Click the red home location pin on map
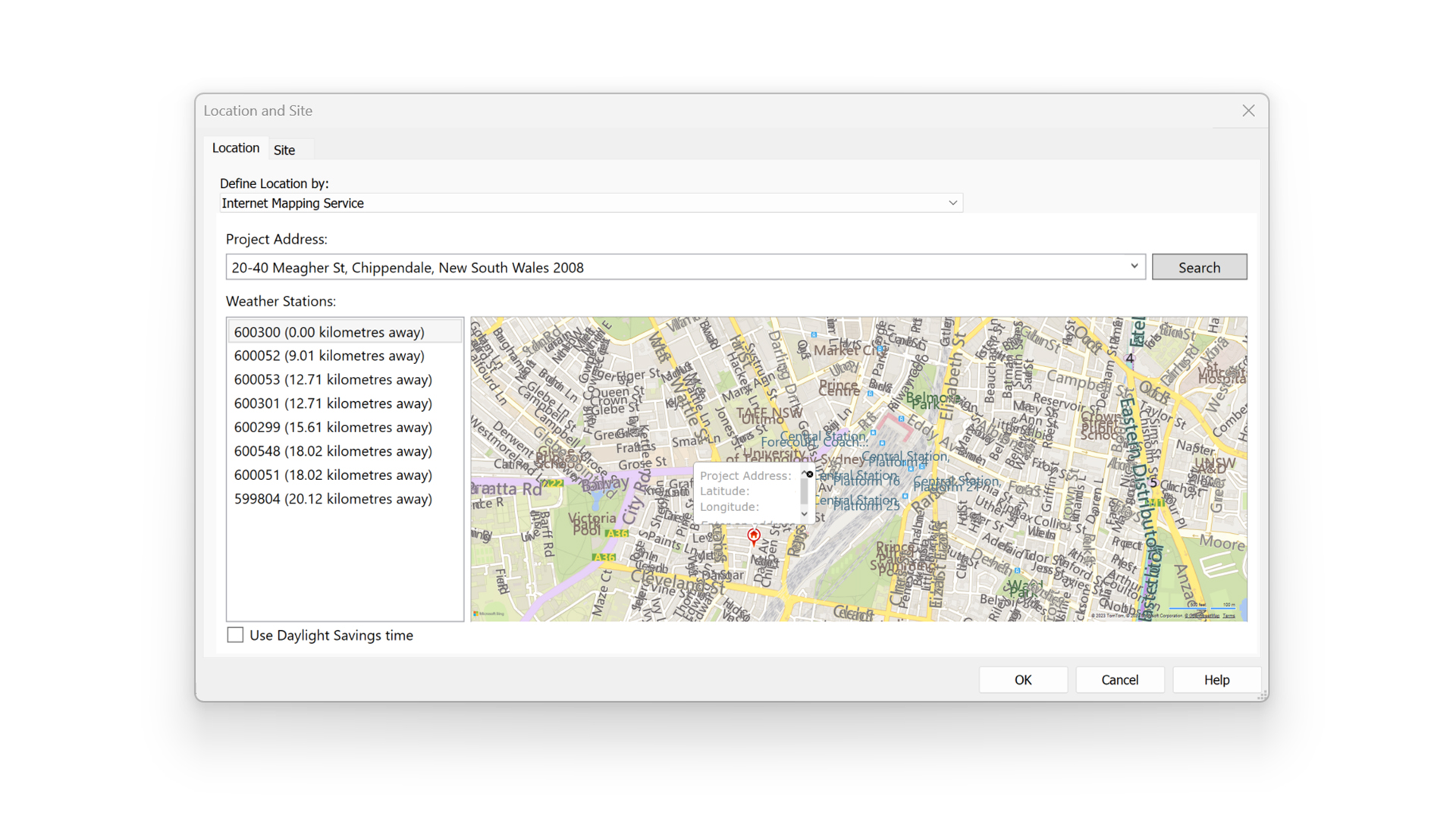This screenshot has width=1456, height=819. [753, 536]
